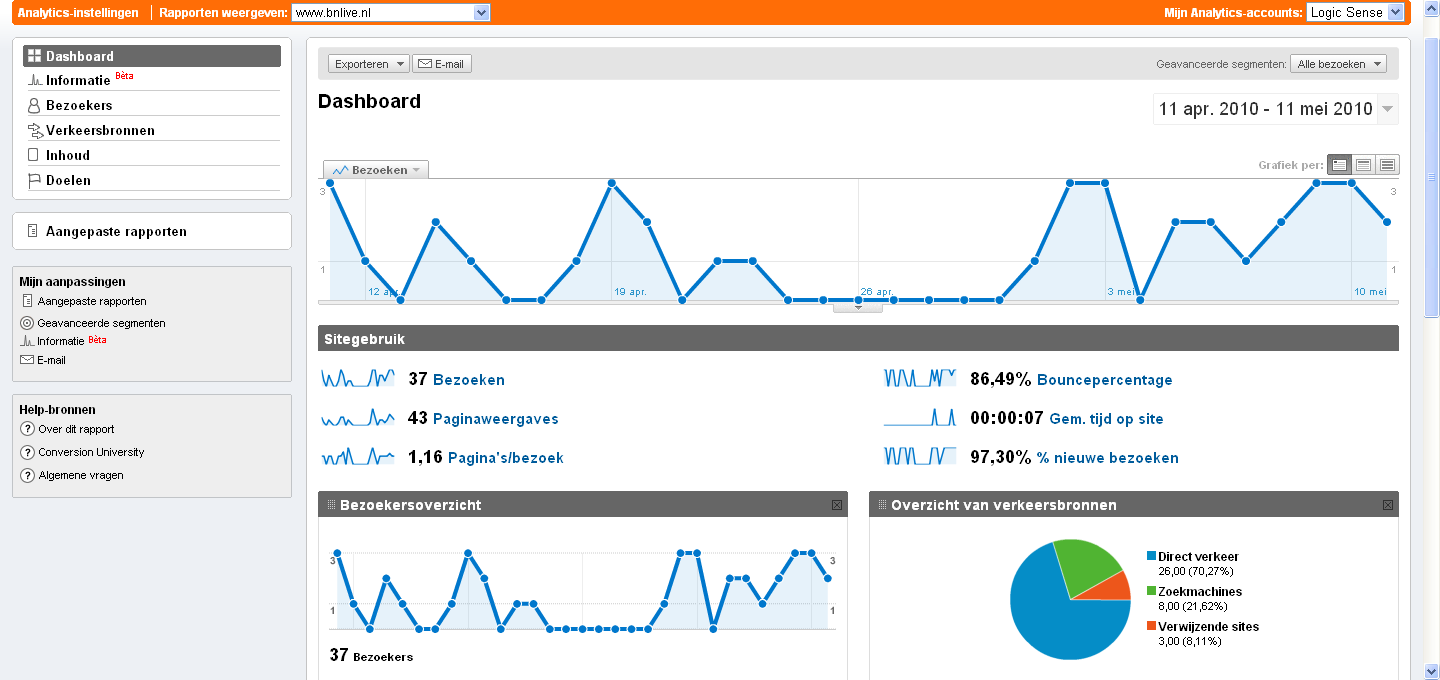The height and width of the screenshot is (680, 1440).
Task: Click the Bezoekersoverzicht mini graph
Action: [583, 590]
